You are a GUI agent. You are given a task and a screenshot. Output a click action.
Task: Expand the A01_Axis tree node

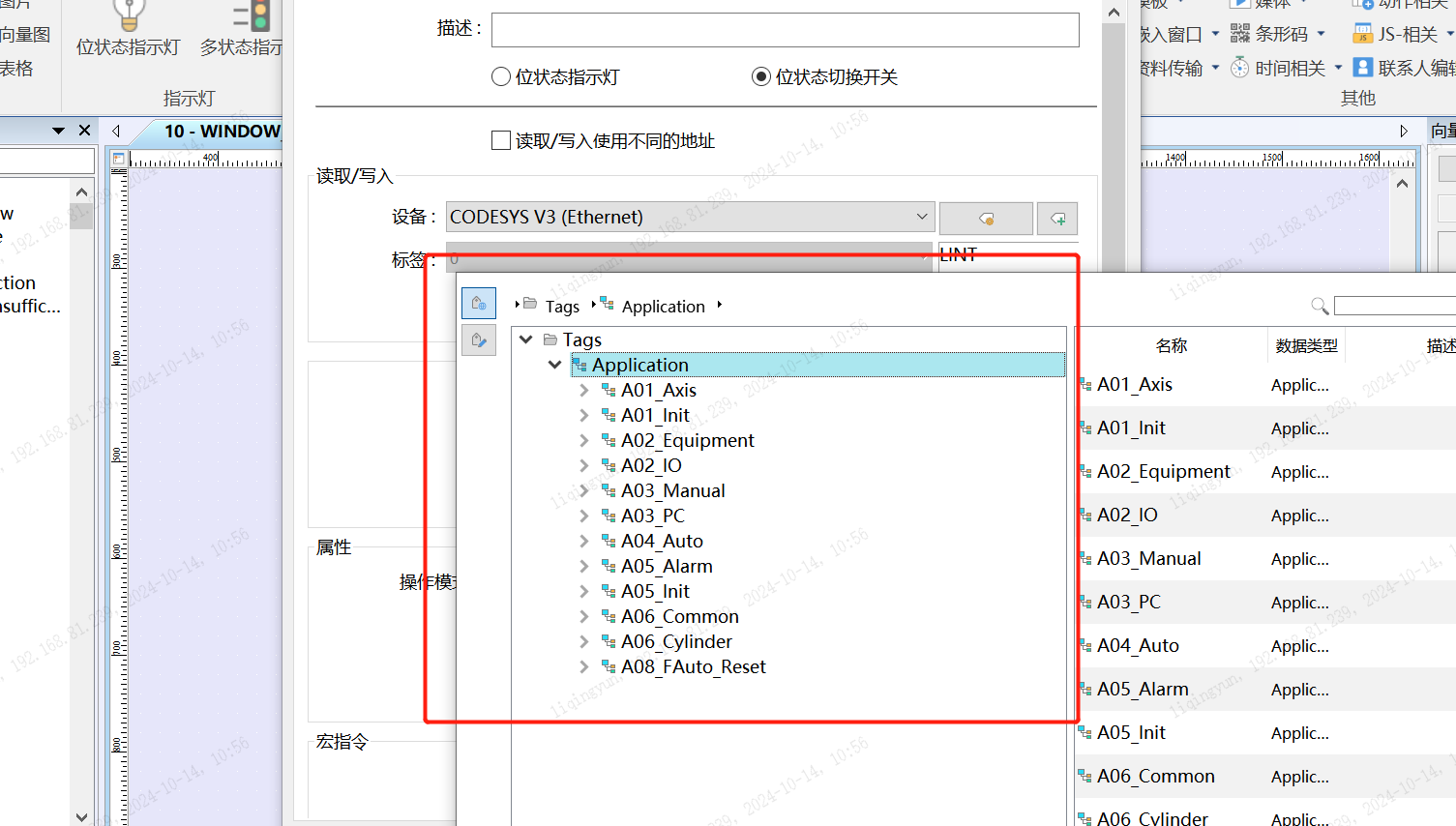(x=583, y=391)
